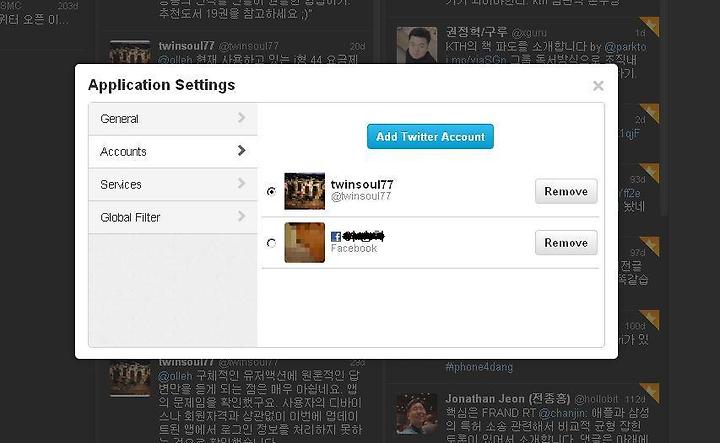The width and height of the screenshot is (720, 443).
Task: Click the Facebook logo icon
Action: pyautogui.click(x=336, y=237)
